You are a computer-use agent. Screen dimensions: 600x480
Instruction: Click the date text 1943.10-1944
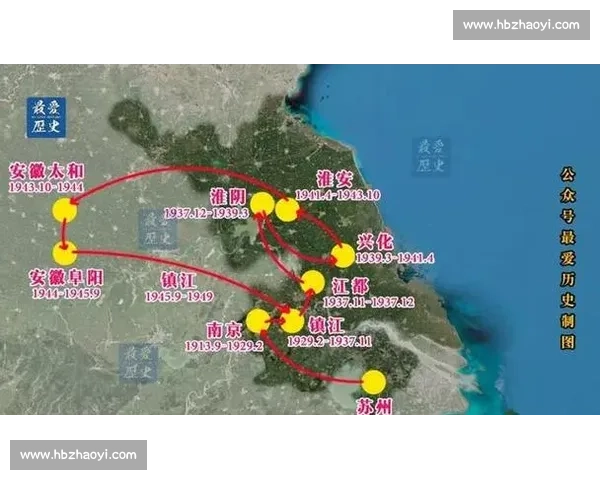[x=46, y=187]
